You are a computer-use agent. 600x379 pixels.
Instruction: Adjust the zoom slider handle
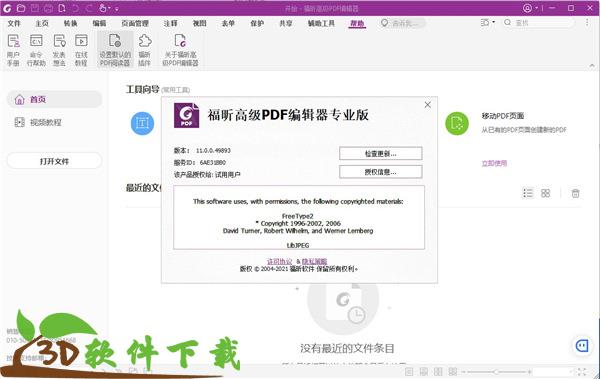click(x=496, y=372)
